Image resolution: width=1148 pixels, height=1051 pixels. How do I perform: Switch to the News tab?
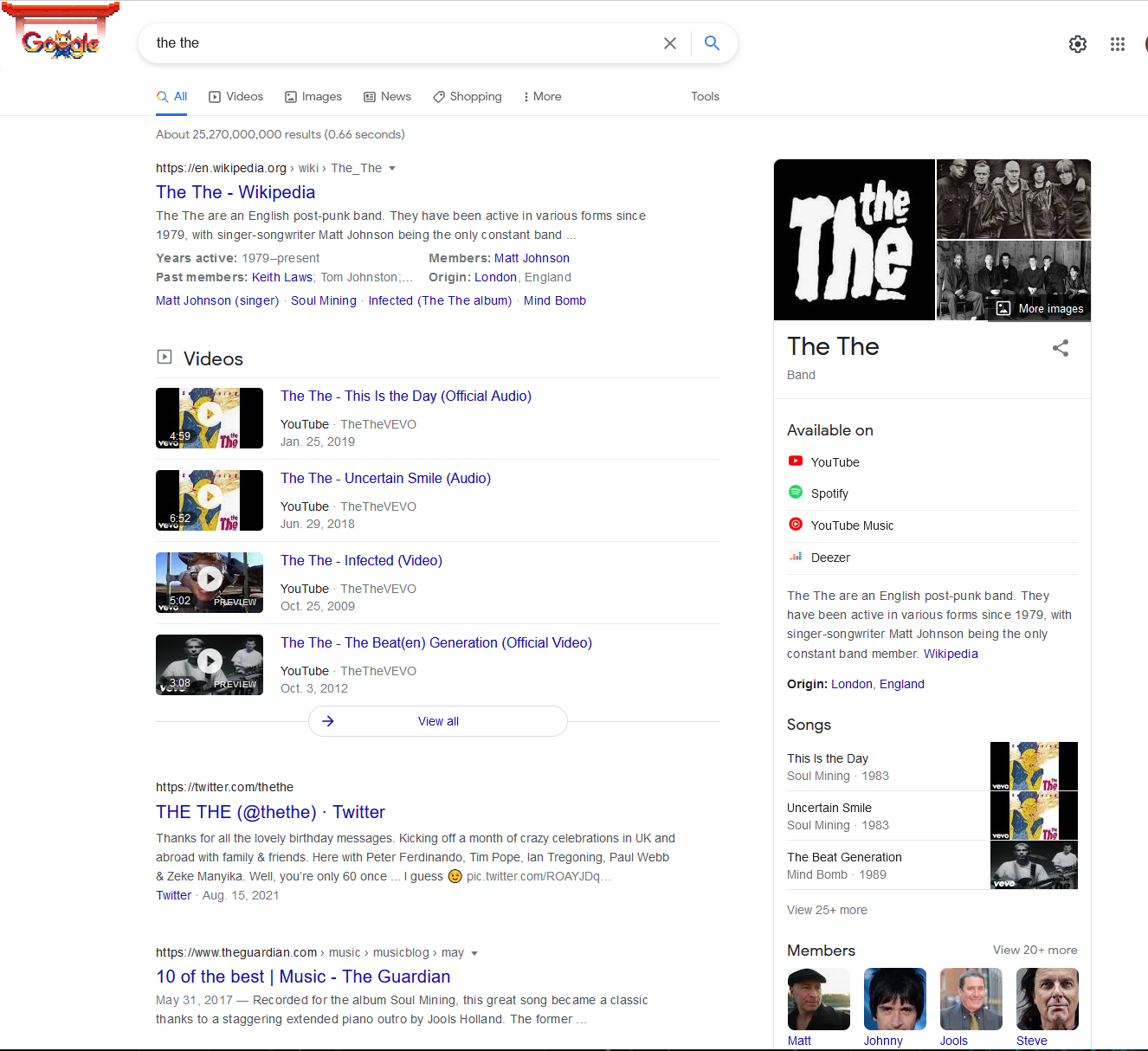(387, 97)
